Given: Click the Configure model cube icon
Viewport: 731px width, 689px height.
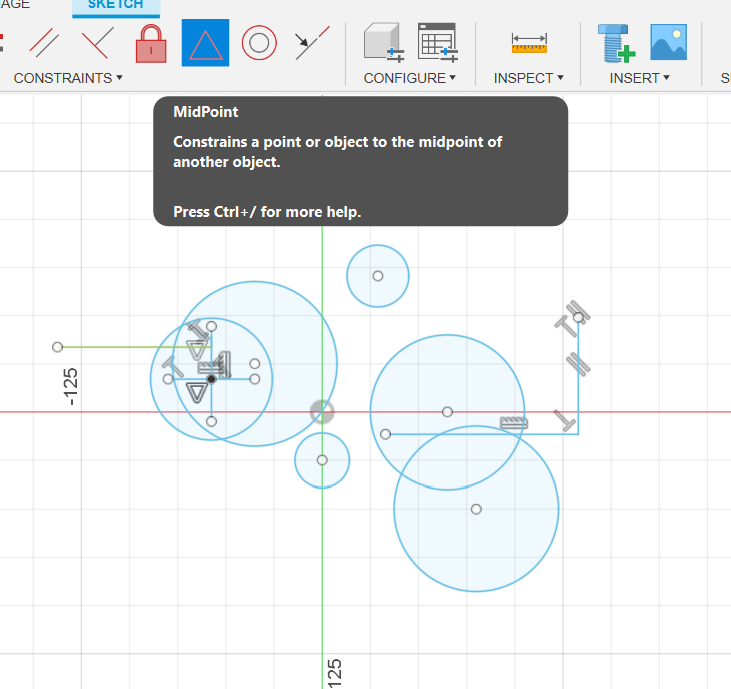Looking at the screenshot, I should point(384,43).
